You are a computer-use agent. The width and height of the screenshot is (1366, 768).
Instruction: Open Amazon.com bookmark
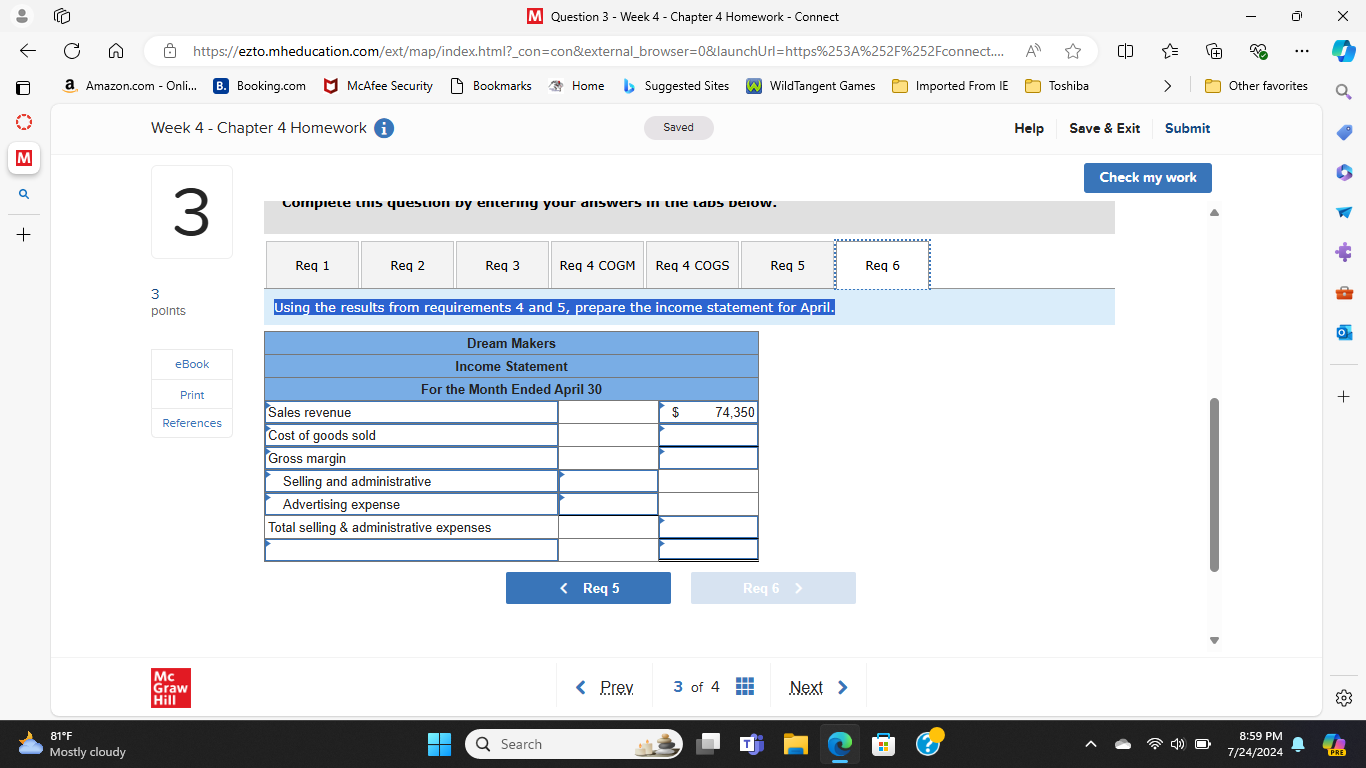click(130, 86)
